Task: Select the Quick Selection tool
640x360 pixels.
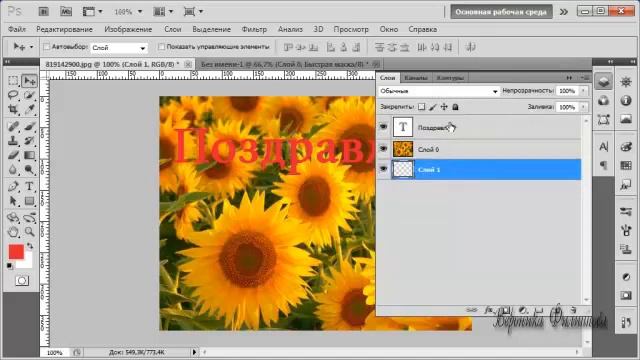Action: tap(29, 95)
